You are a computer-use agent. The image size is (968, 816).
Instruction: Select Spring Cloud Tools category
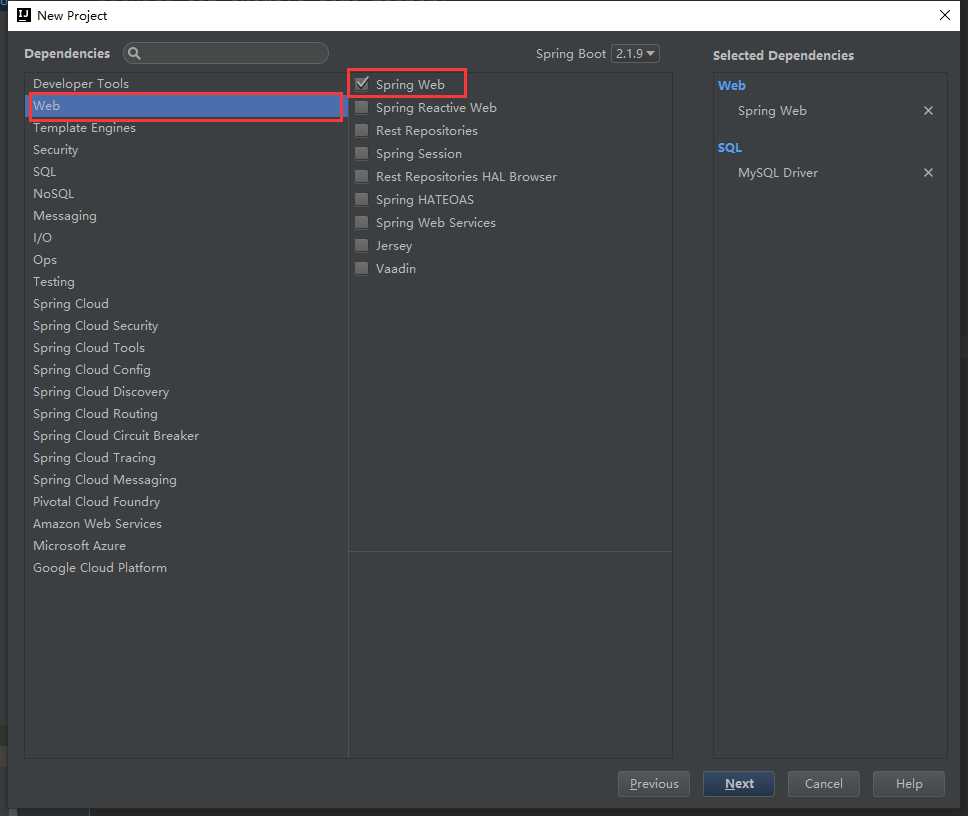(x=186, y=348)
